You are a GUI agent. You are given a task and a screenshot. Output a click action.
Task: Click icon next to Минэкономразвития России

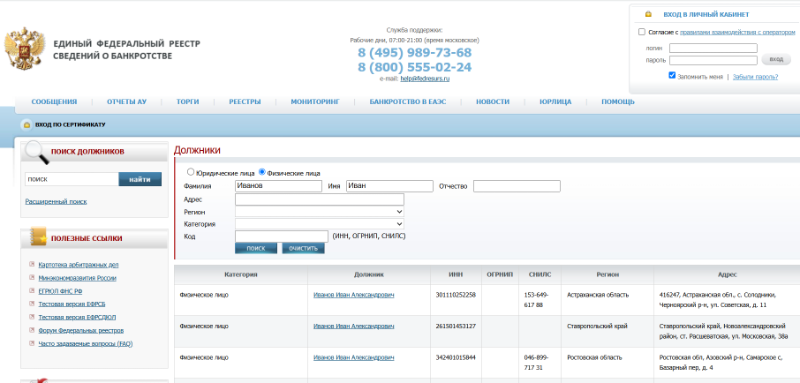click(x=32, y=277)
